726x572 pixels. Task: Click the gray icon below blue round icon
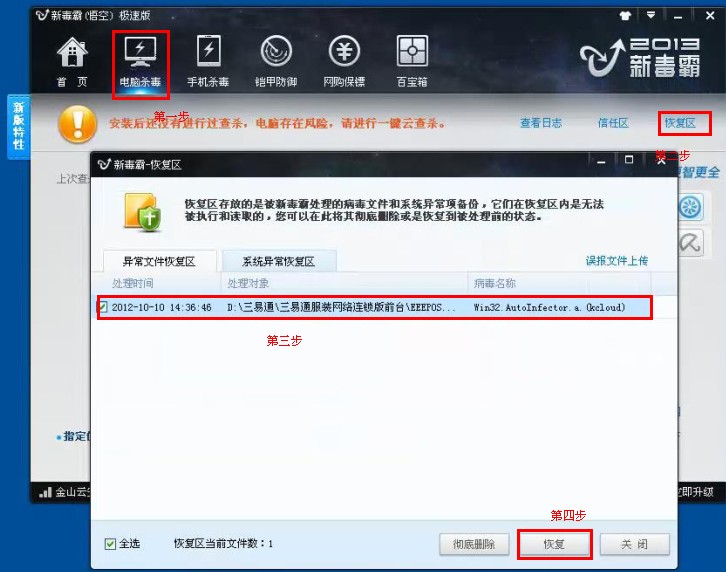coord(690,243)
